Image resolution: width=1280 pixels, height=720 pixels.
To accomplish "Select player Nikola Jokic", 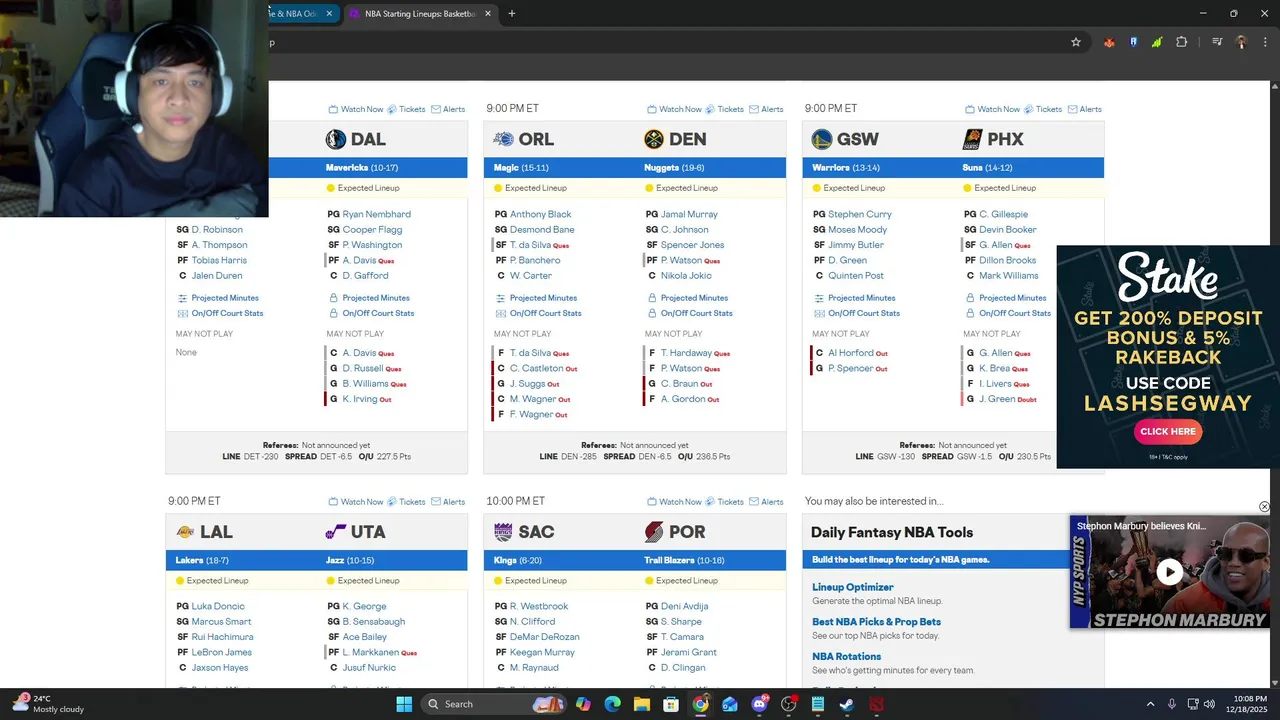I will point(686,275).
